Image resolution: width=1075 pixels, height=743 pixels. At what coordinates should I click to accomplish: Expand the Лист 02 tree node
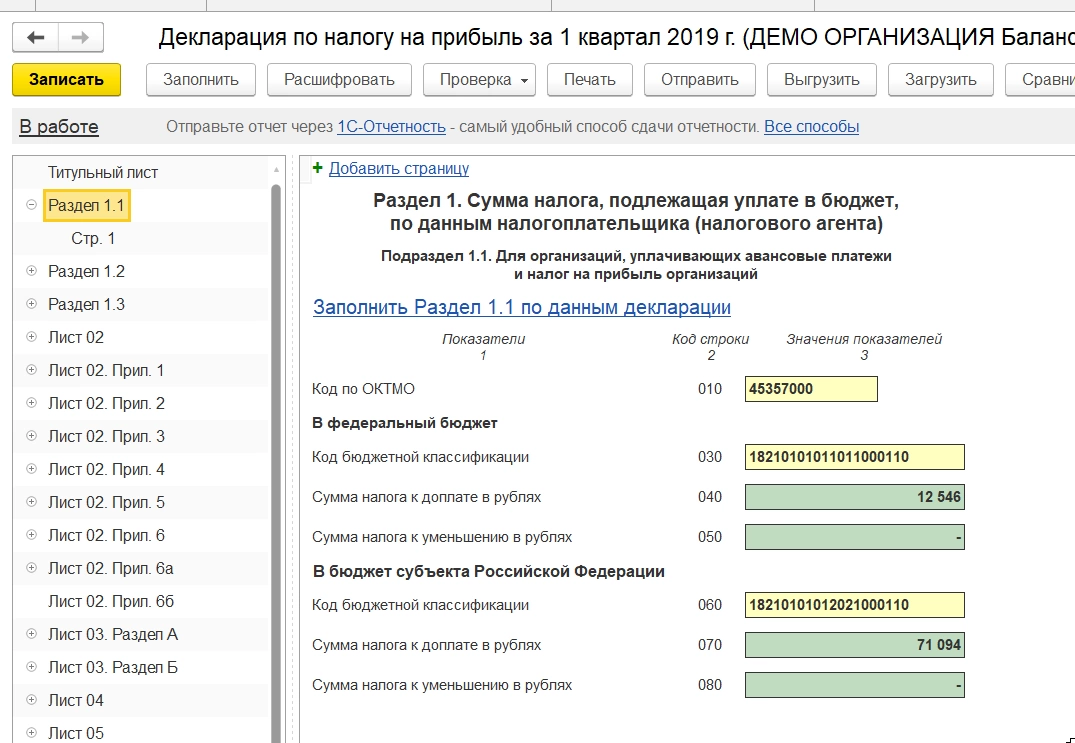(x=31, y=337)
